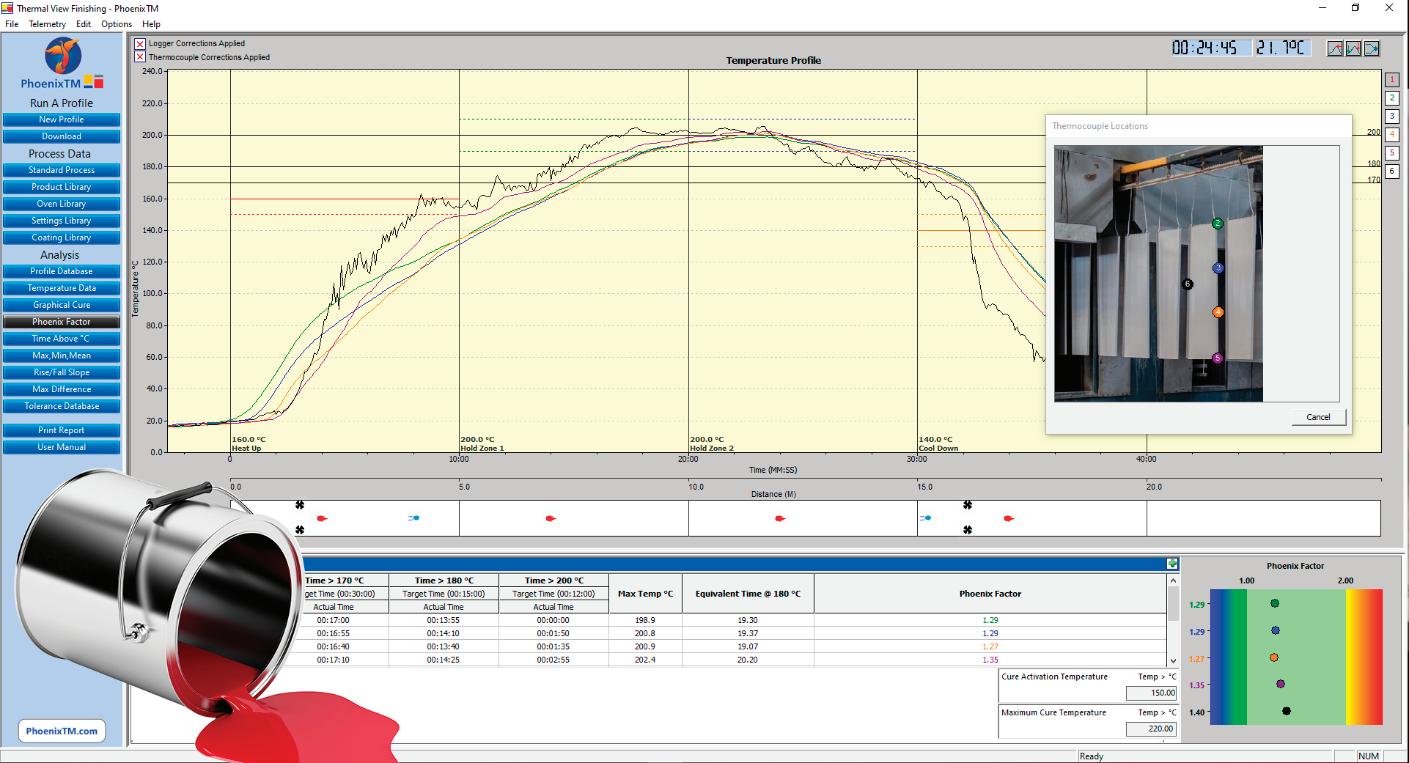This screenshot has height=763, width=1409.
Task: Open the Options menu
Action: (x=116, y=24)
